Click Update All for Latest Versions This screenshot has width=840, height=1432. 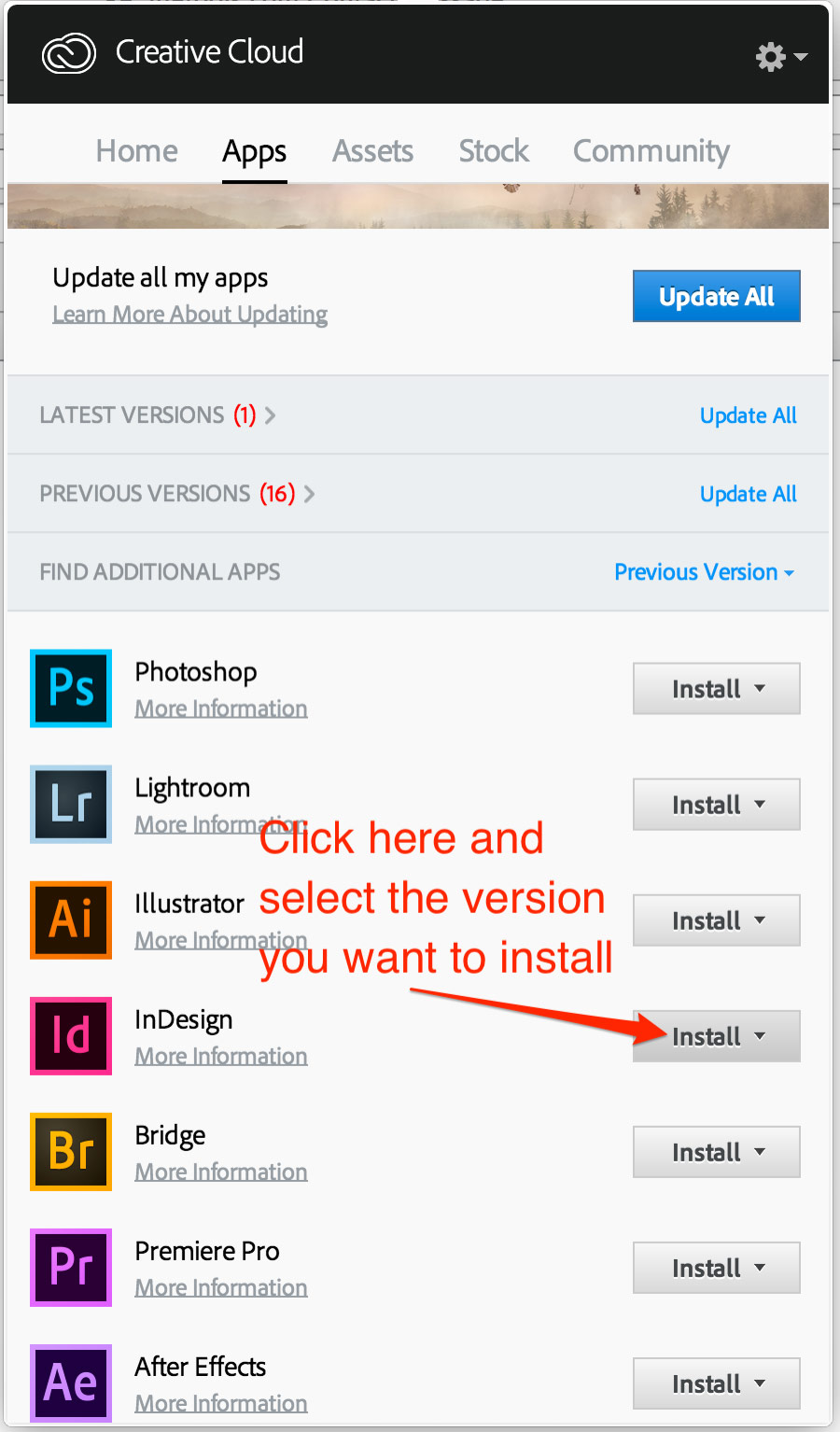pos(748,415)
